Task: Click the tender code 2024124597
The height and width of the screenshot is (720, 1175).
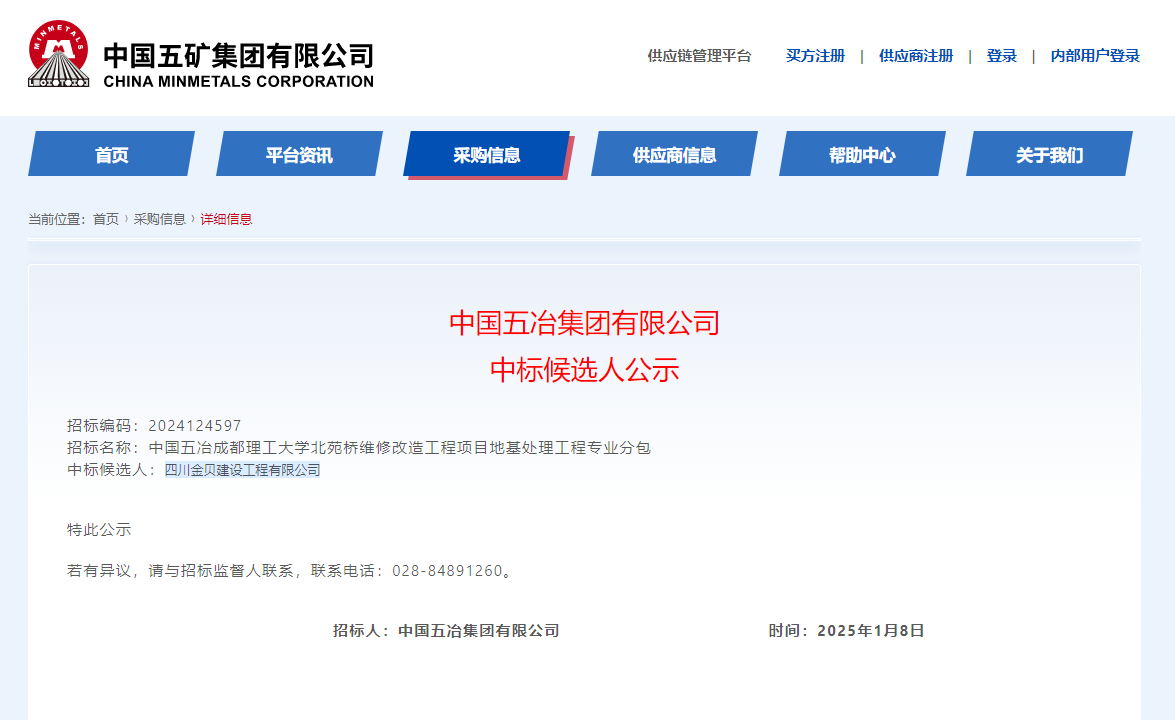Action: [x=195, y=426]
